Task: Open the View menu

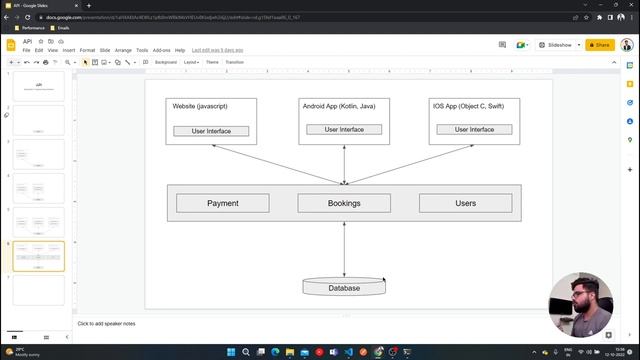Action: click(53, 50)
